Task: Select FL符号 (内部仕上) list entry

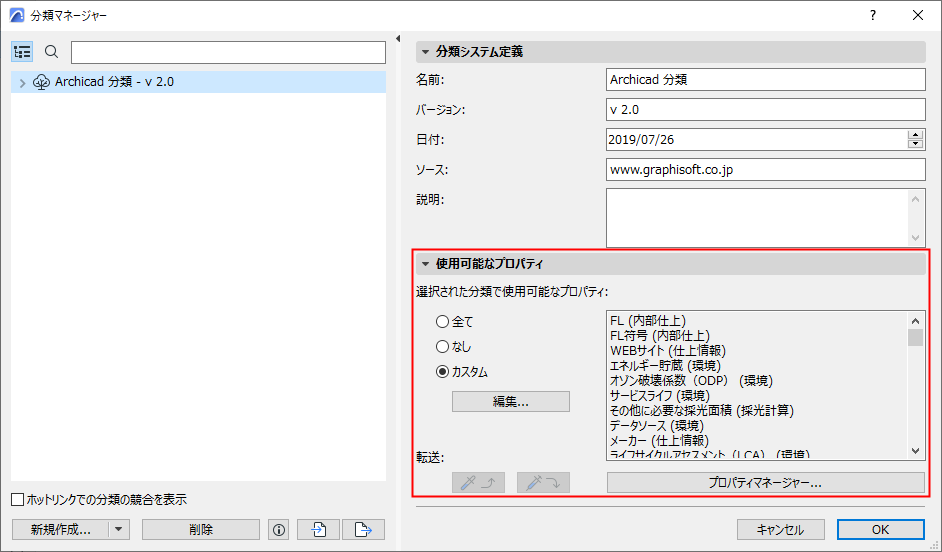Action: click(660, 336)
